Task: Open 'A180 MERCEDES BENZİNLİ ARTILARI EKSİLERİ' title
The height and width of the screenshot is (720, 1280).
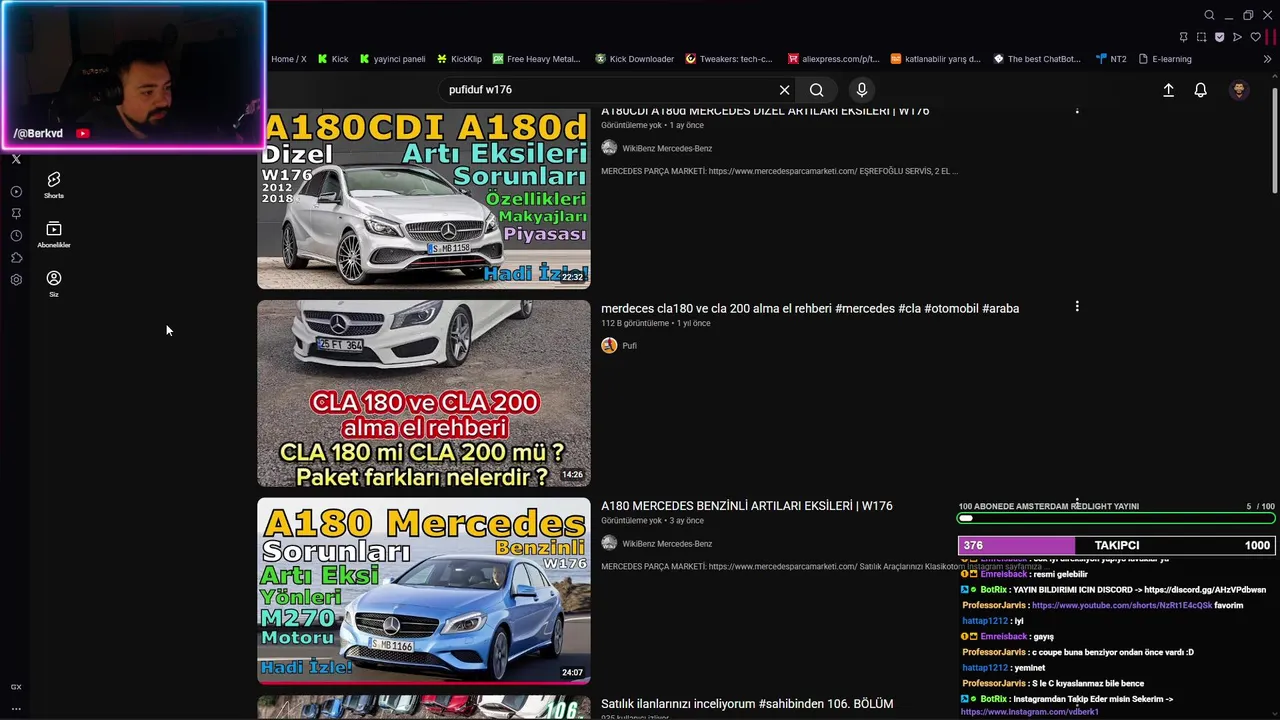Action: coord(747,506)
